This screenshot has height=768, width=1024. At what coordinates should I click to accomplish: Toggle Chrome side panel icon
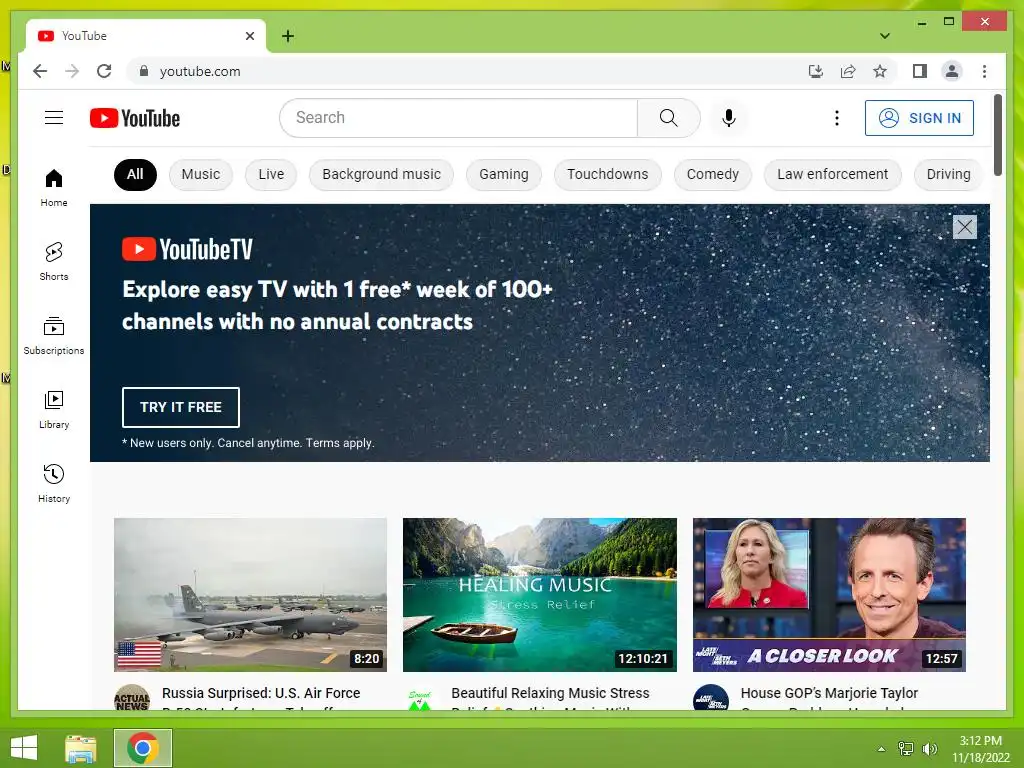tap(920, 71)
